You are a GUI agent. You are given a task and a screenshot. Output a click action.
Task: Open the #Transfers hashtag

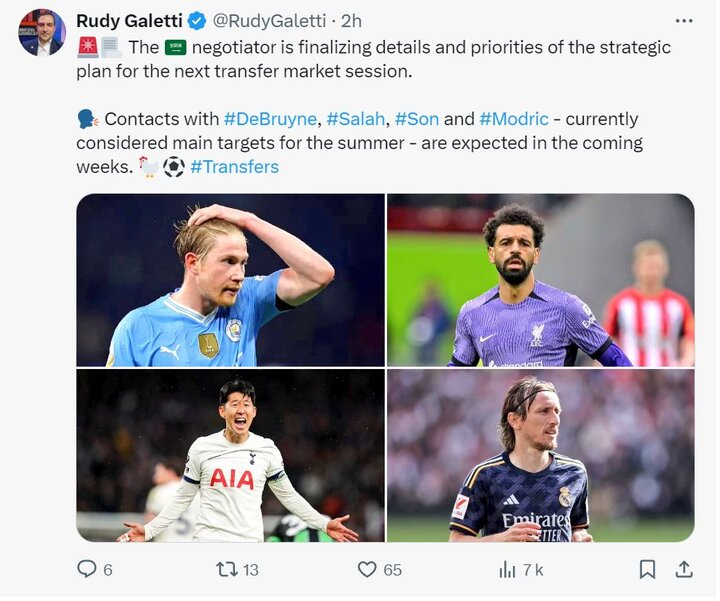click(x=234, y=167)
